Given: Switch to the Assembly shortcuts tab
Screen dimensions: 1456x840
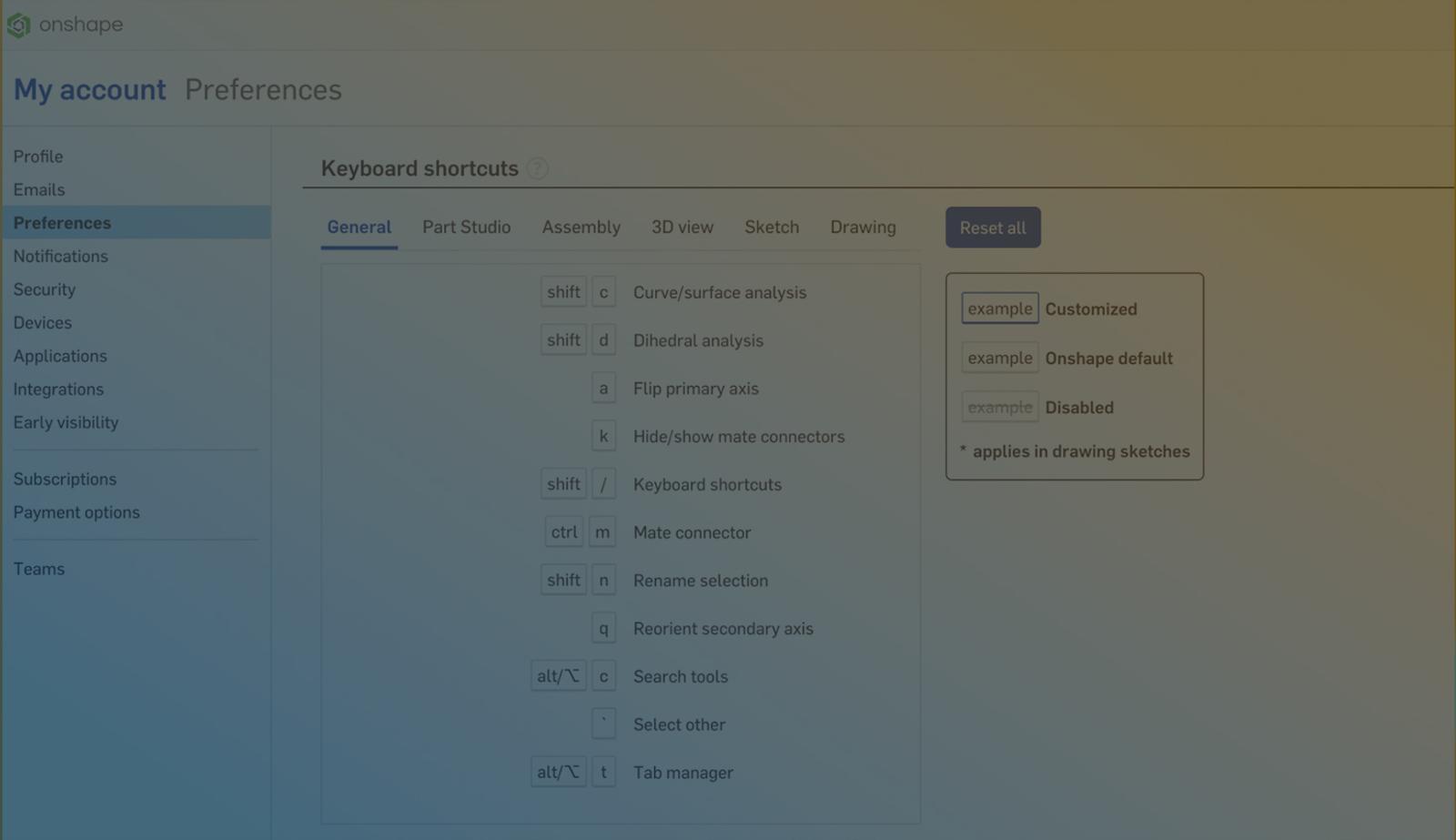Looking at the screenshot, I should (x=581, y=228).
